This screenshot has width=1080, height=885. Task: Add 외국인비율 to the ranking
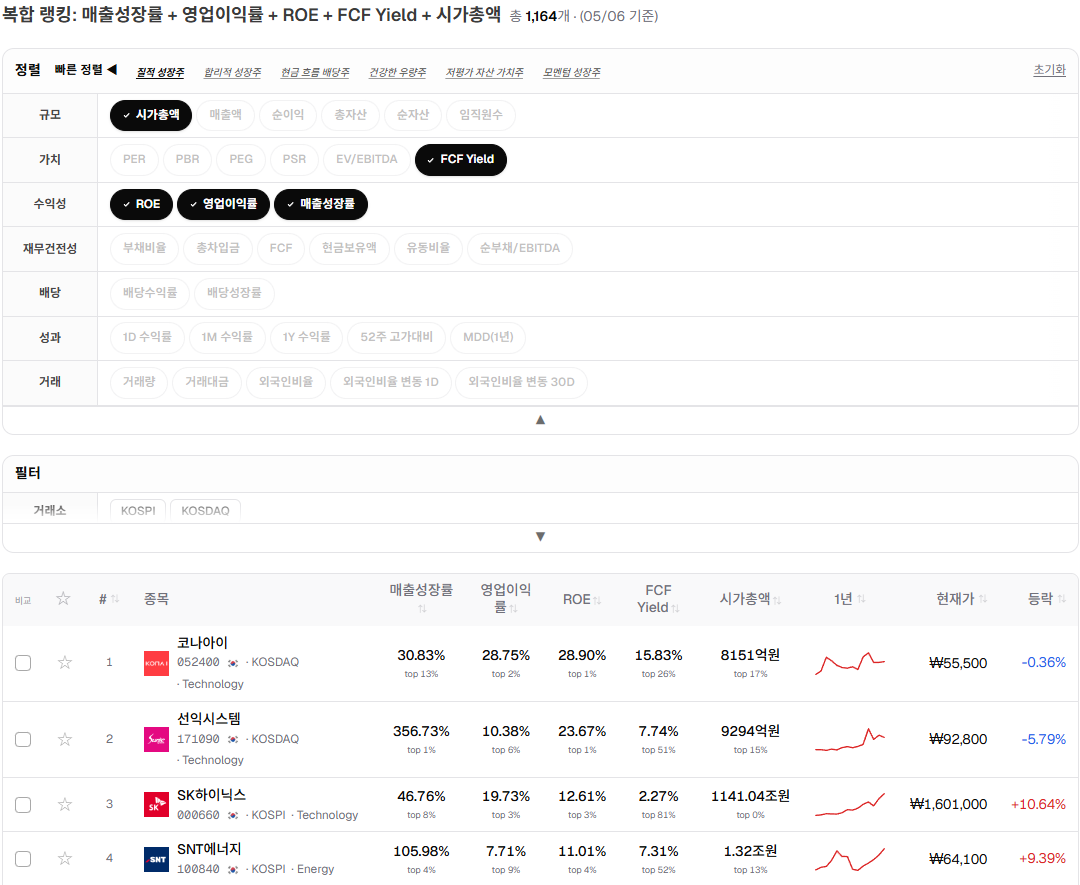[x=286, y=382]
